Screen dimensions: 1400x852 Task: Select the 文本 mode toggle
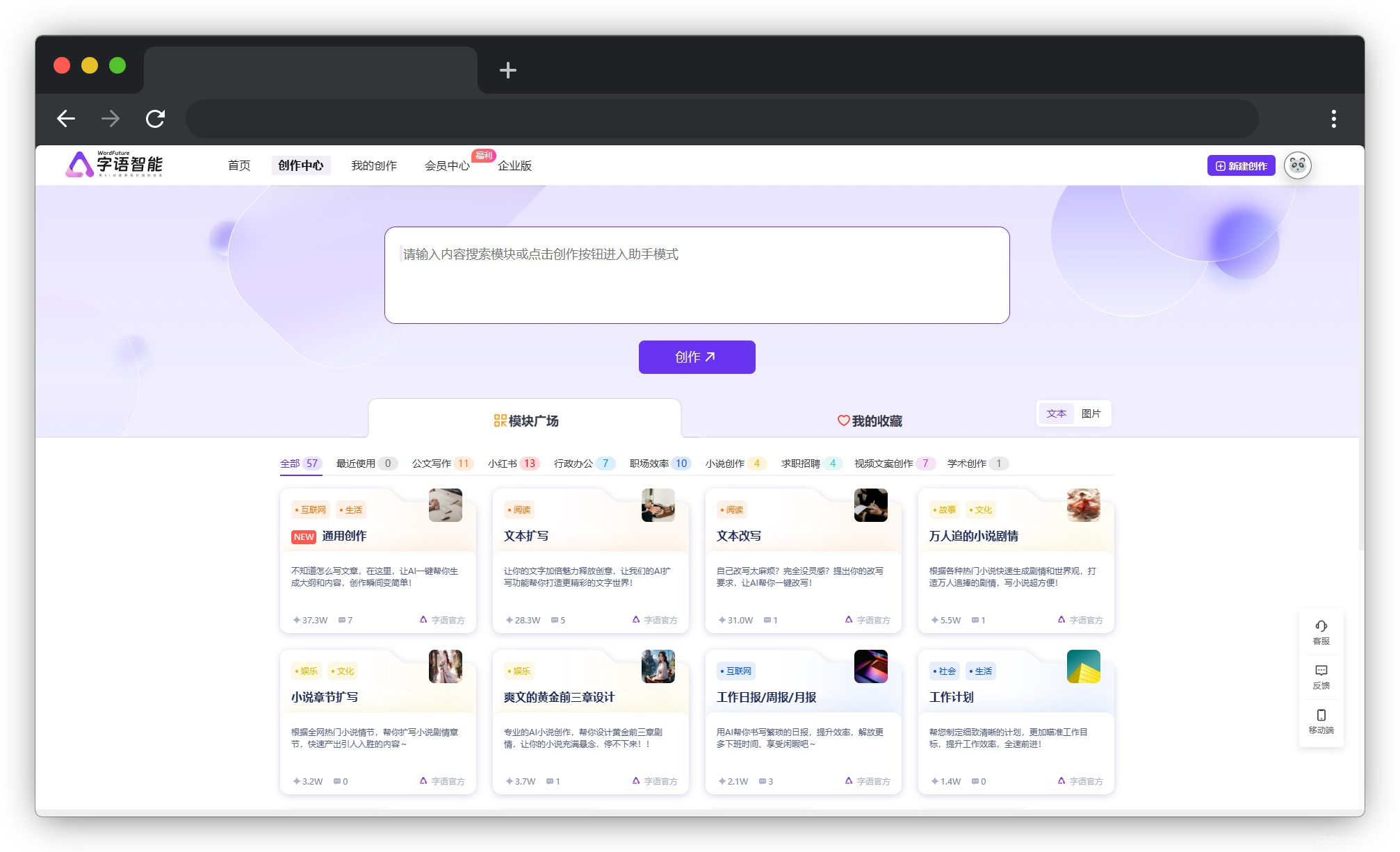1056,413
